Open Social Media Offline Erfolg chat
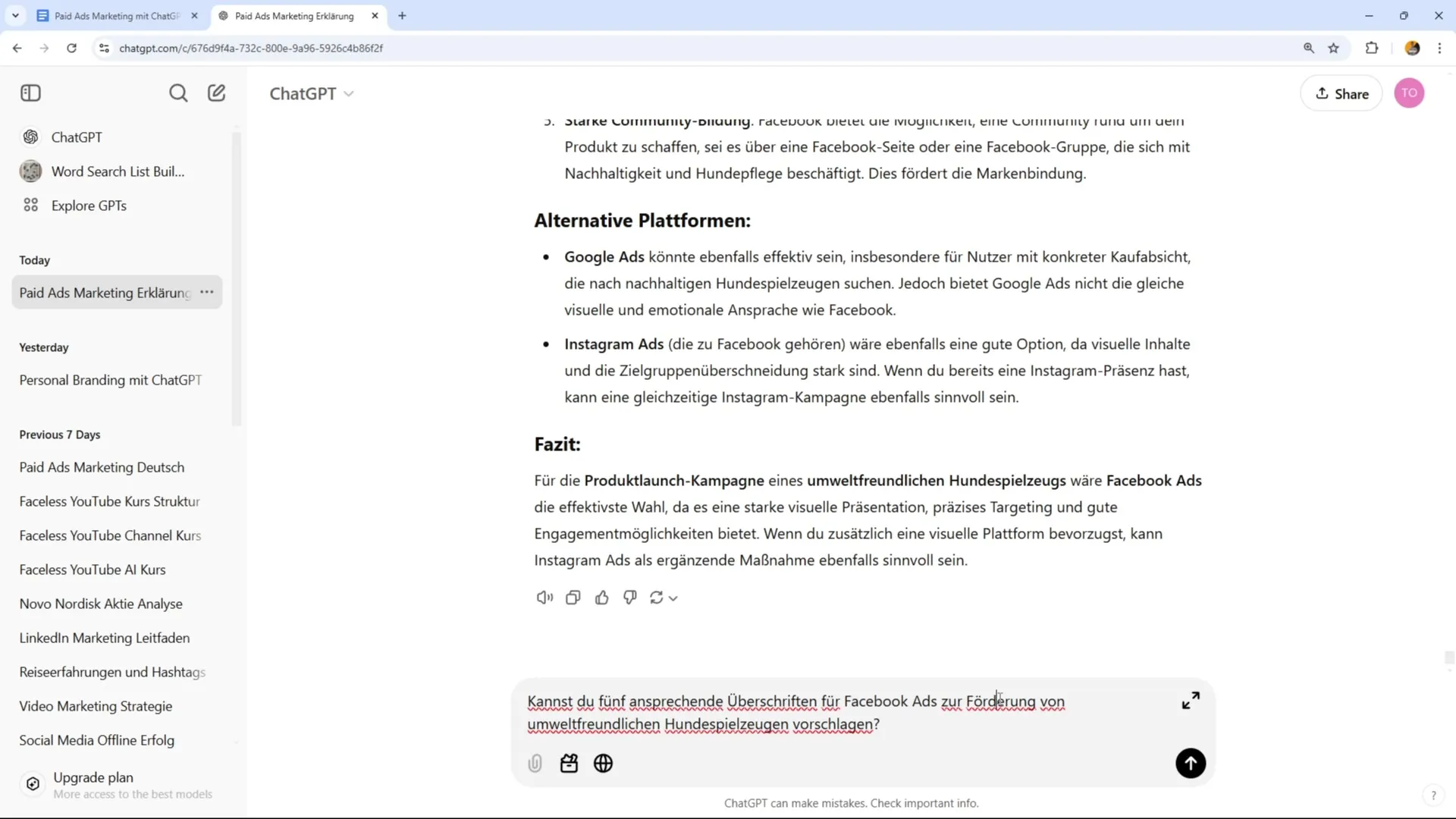The height and width of the screenshot is (819, 1456). (96, 740)
